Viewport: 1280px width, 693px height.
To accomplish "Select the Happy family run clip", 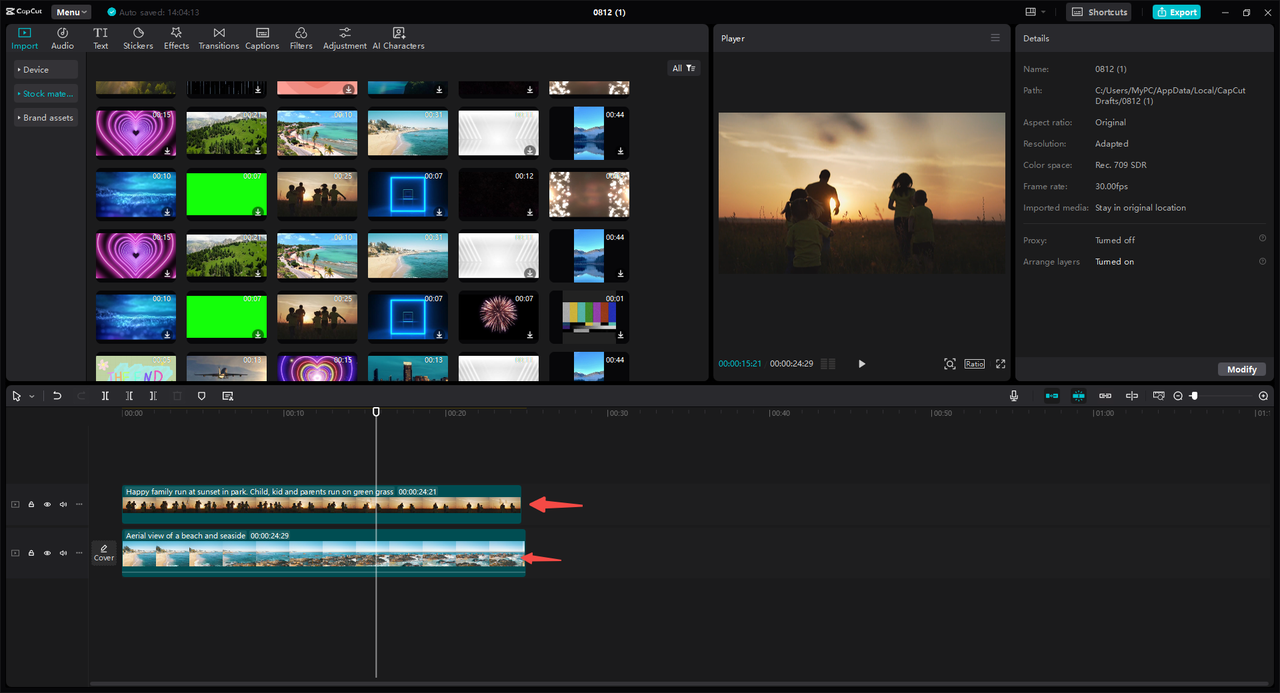I will pos(321,504).
